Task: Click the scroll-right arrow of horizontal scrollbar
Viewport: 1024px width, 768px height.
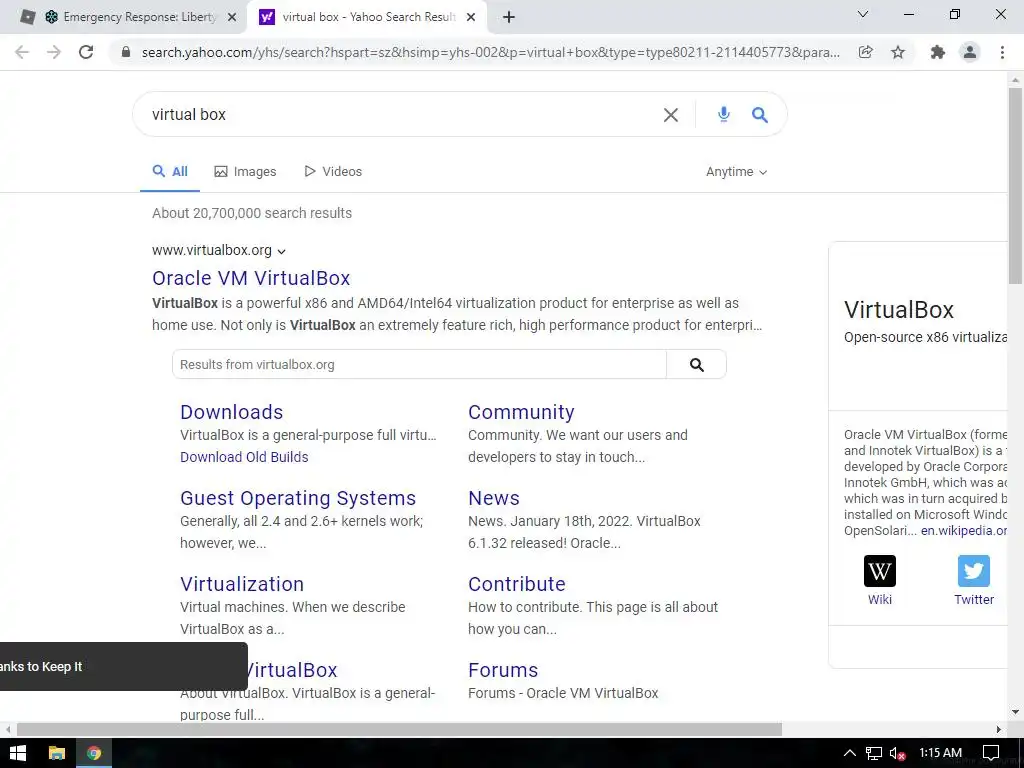Action: (999, 729)
